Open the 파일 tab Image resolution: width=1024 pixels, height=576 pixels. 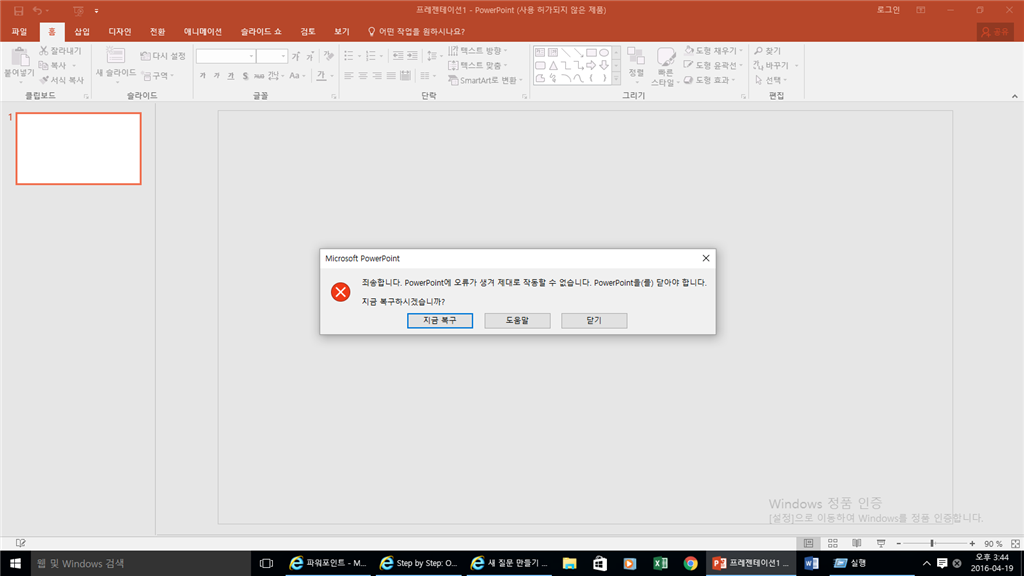pos(19,31)
